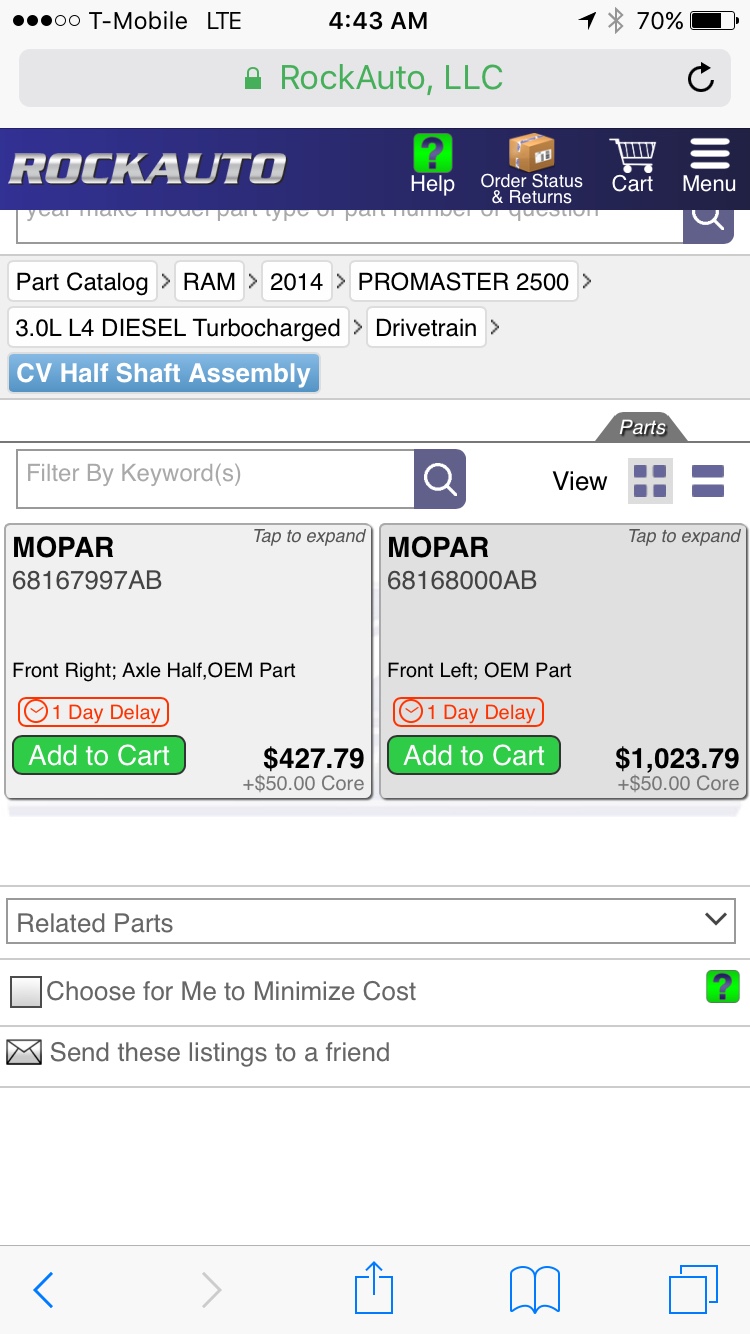Reload the page in Safari
This screenshot has width=750, height=1334.
coord(700,78)
